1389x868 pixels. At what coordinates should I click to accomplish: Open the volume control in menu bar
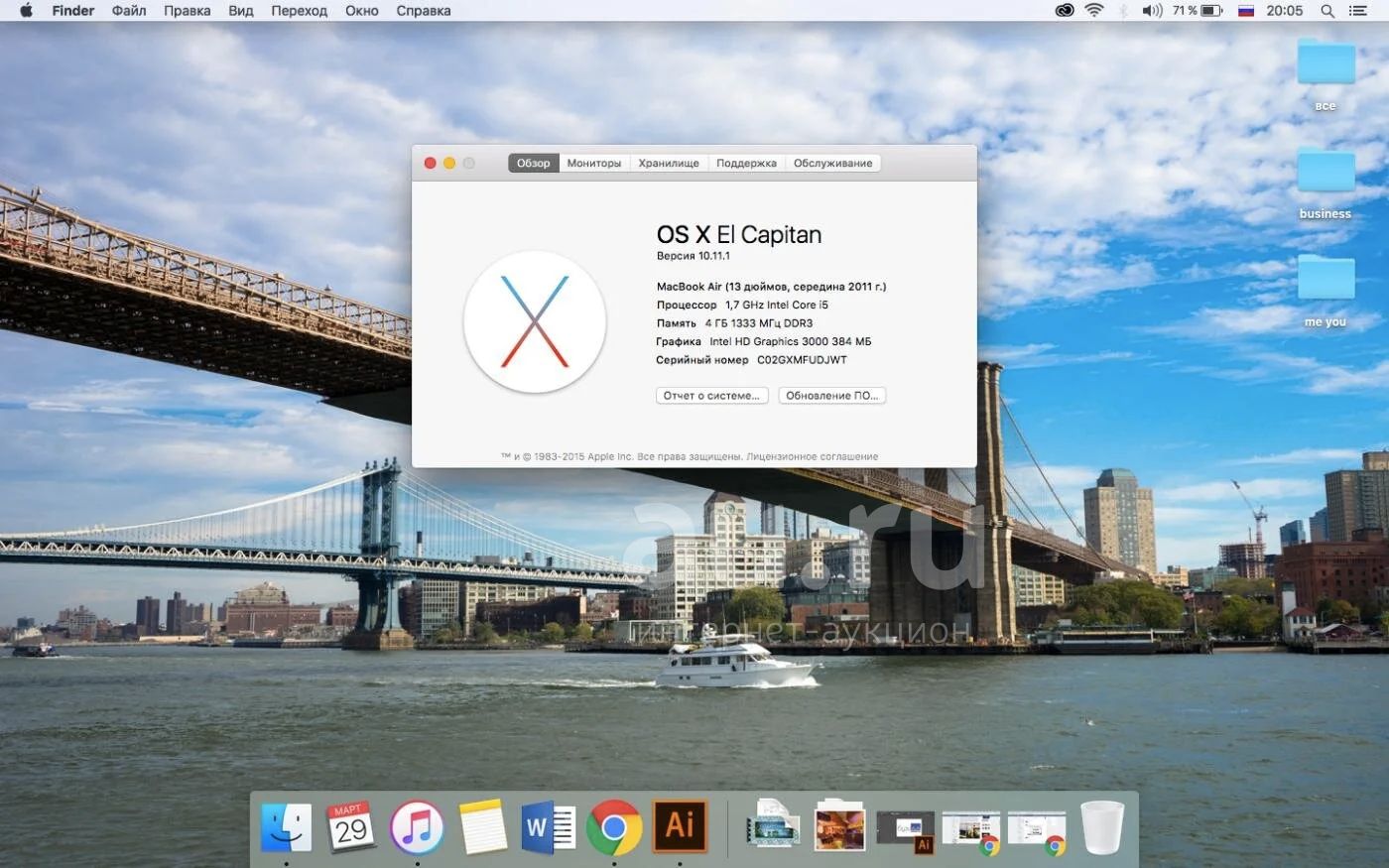pos(1151,11)
